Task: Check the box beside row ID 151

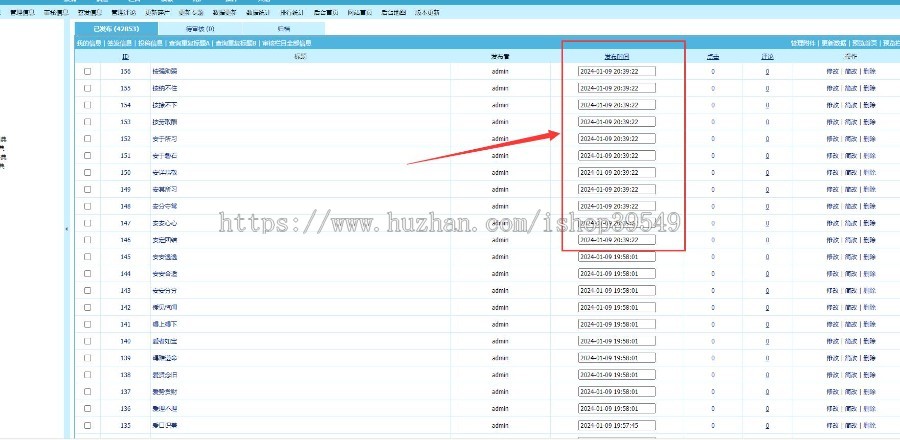Action: [87, 155]
